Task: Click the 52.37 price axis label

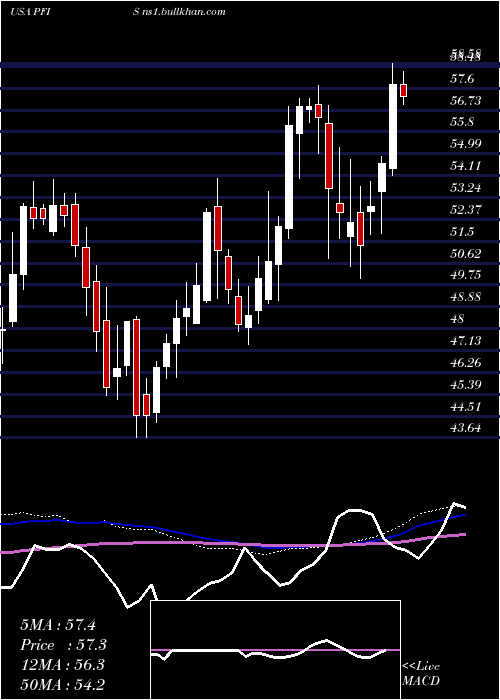Action: 466,210
